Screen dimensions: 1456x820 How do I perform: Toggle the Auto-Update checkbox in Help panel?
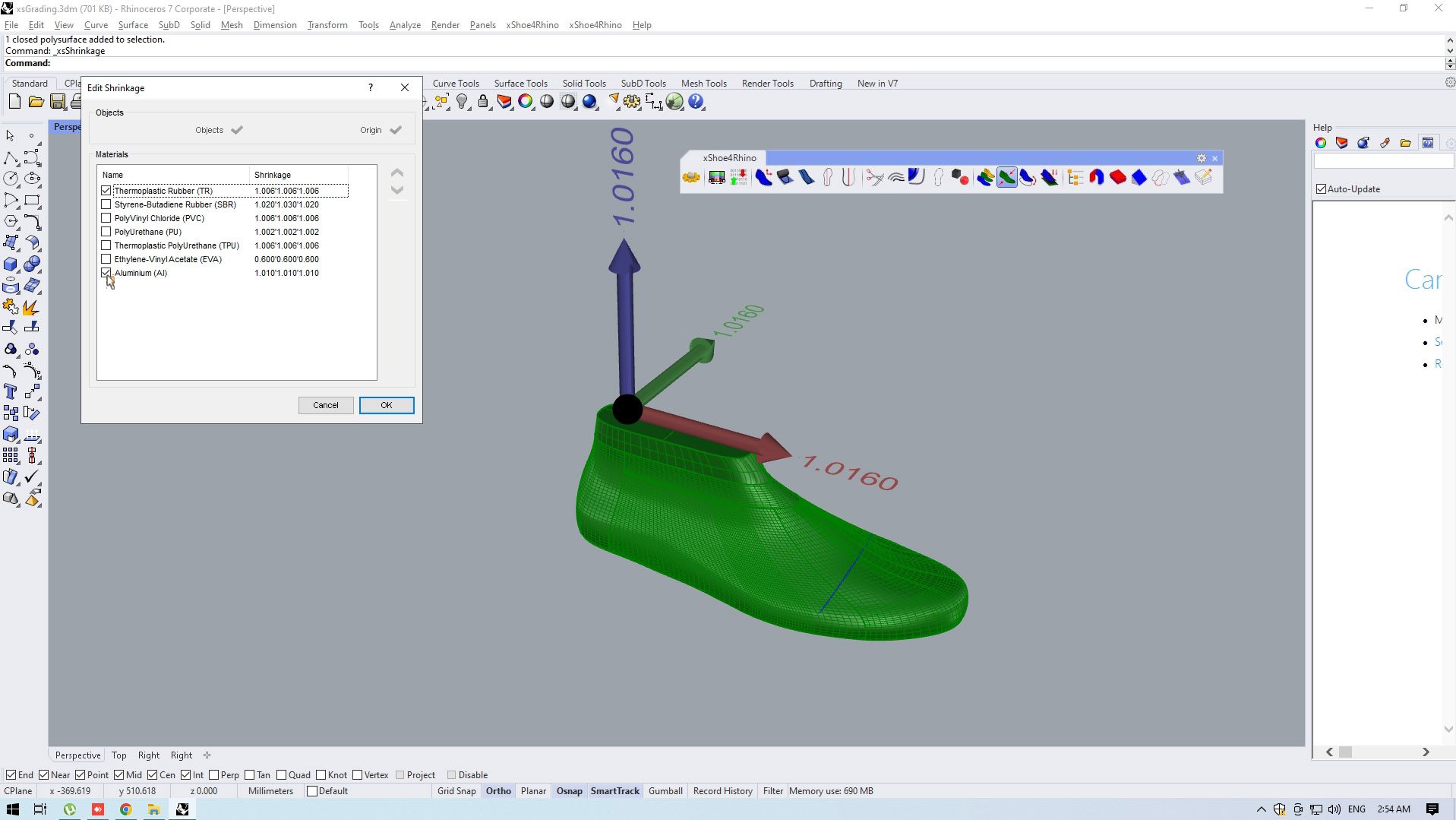click(x=1321, y=189)
